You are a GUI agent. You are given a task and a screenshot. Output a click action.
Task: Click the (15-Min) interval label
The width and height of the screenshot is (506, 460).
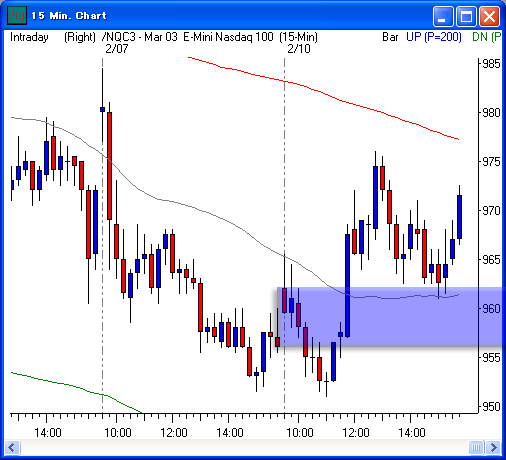pyautogui.click(x=298, y=37)
